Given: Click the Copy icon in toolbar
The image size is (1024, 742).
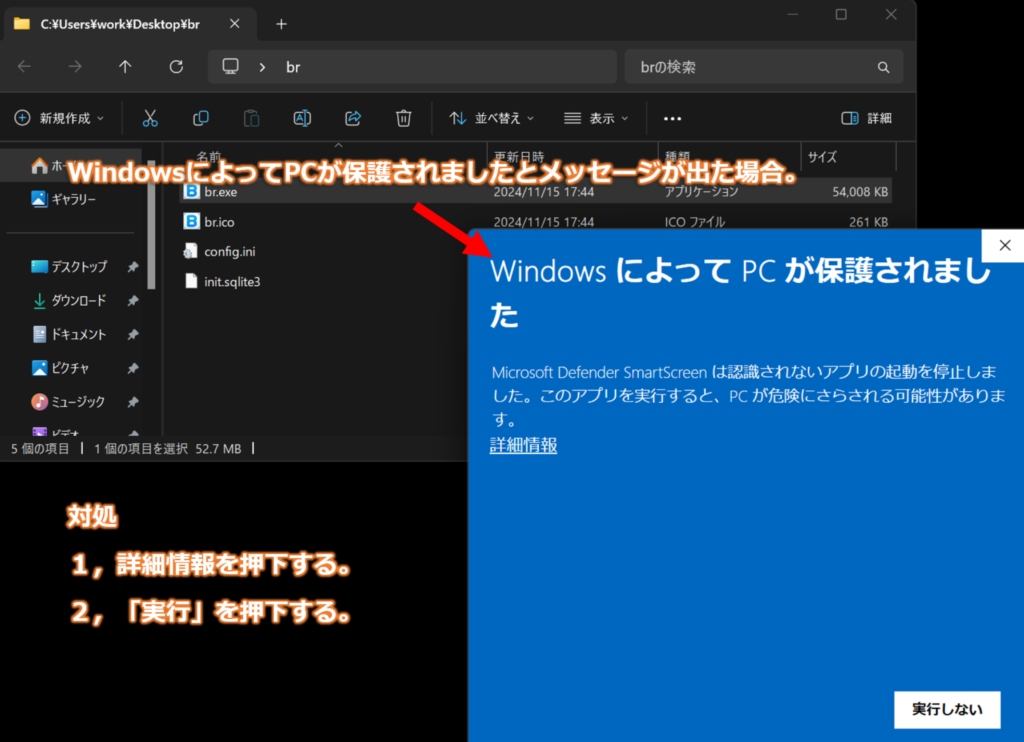Looking at the screenshot, I should [x=201, y=118].
